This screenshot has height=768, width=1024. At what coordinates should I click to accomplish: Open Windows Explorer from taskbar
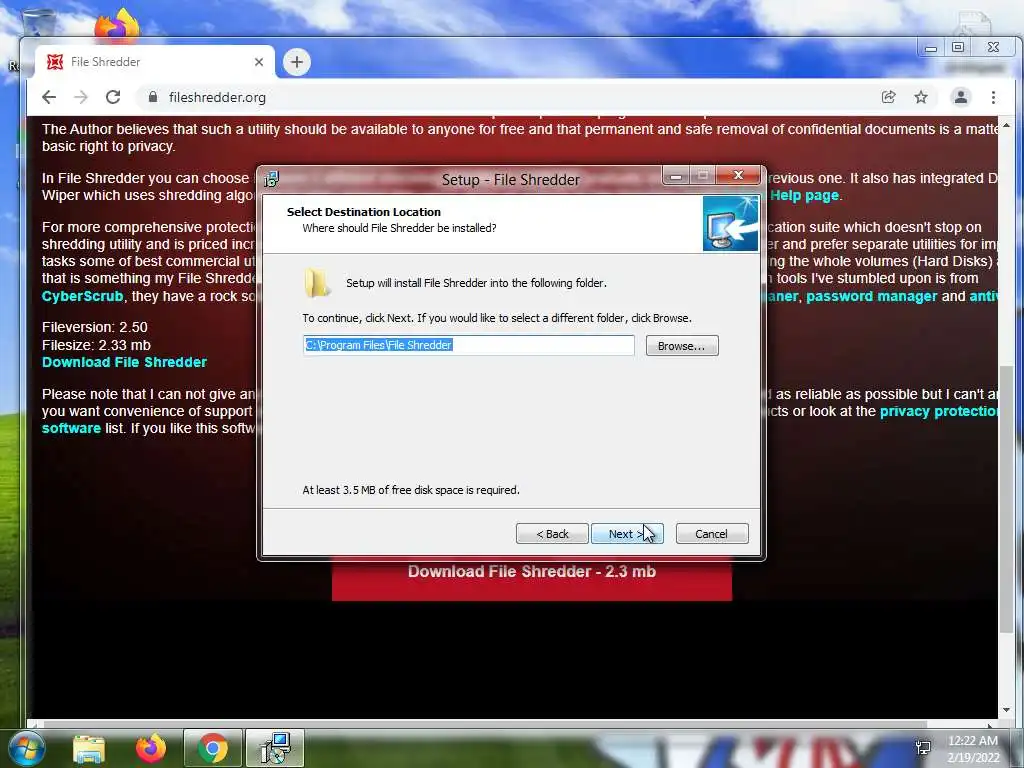(x=89, y=748)
